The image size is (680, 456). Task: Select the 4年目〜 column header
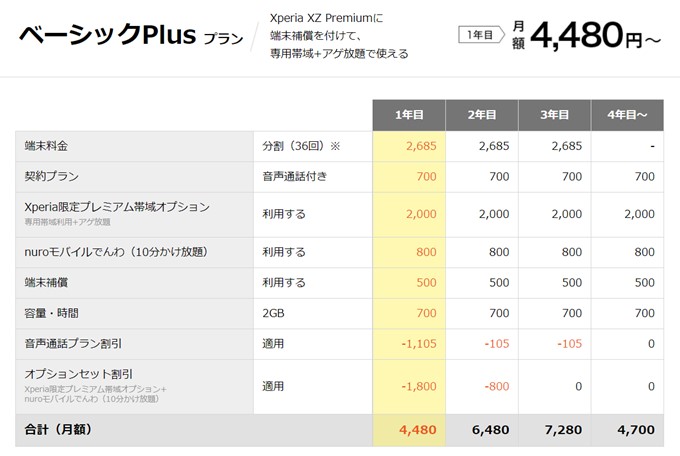627,116
